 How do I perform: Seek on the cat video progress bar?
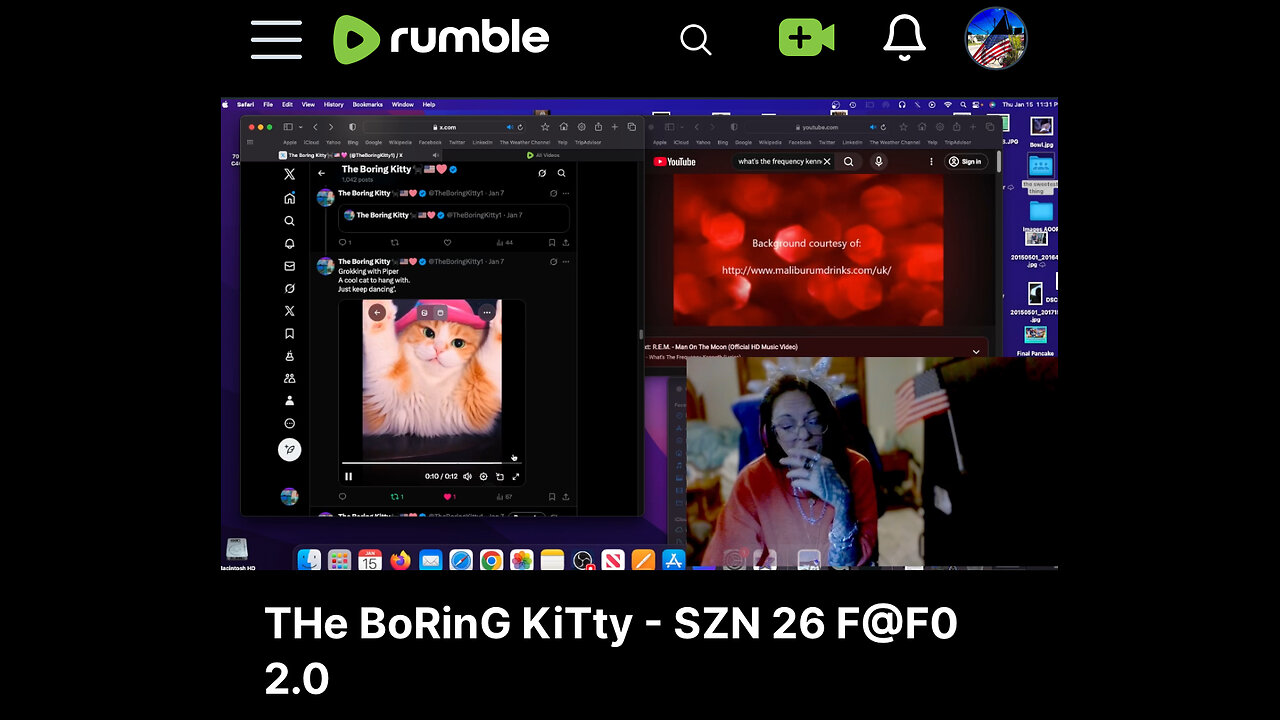click(431, 463)
